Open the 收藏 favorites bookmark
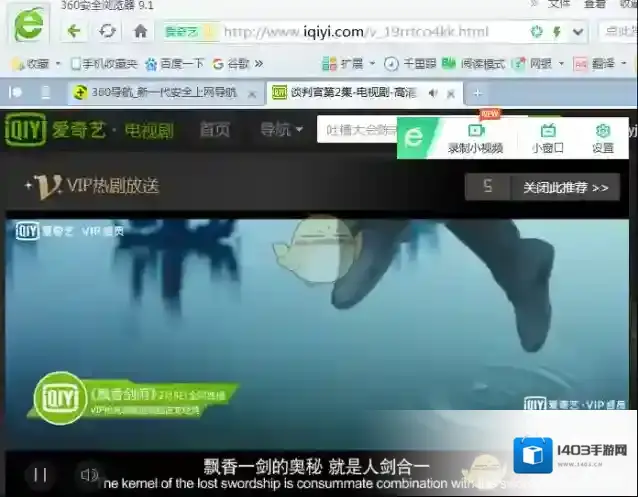This screenshot has height=497, width=638. 31,64
